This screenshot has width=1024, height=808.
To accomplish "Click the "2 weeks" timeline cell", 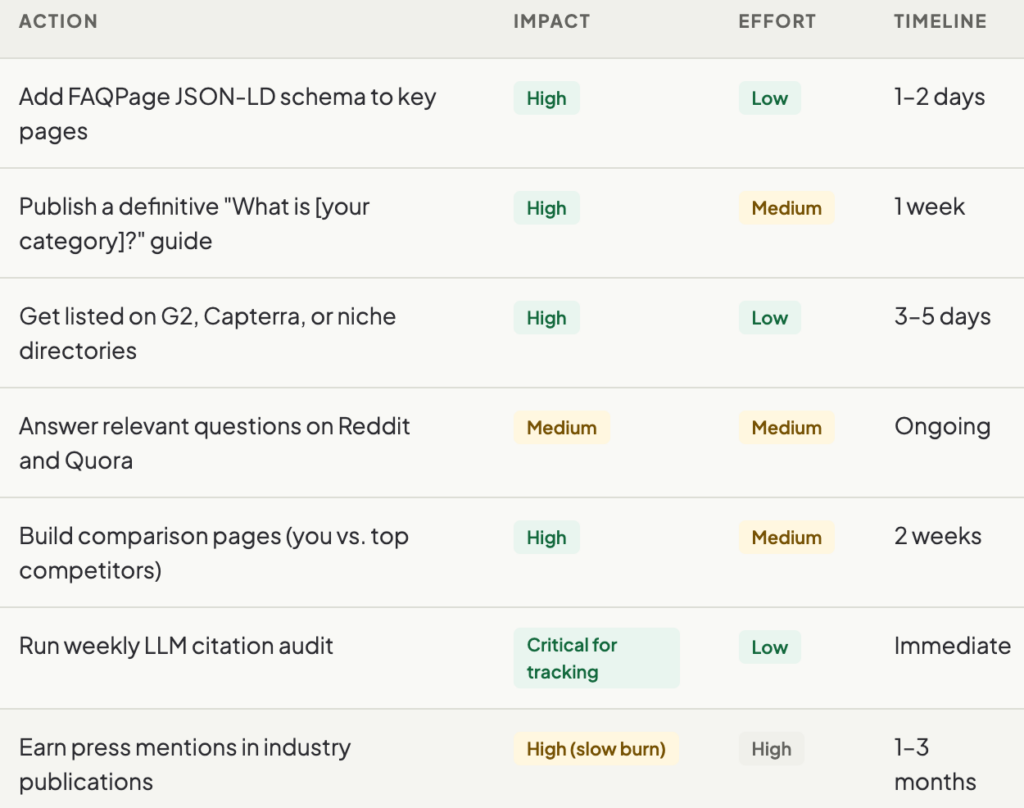I will pos(938,536).
